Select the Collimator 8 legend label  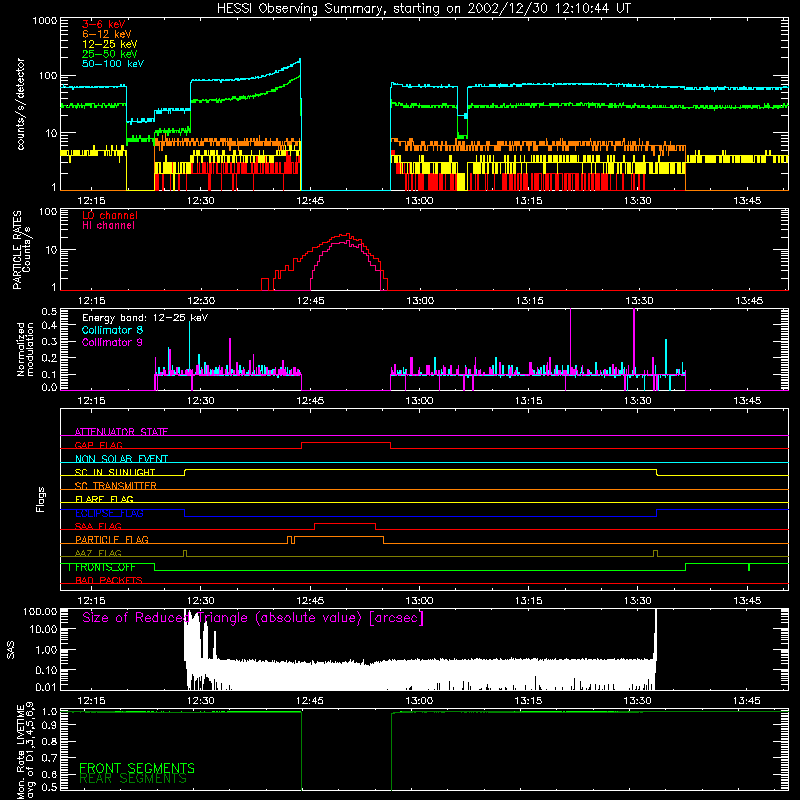coord(112,330)
